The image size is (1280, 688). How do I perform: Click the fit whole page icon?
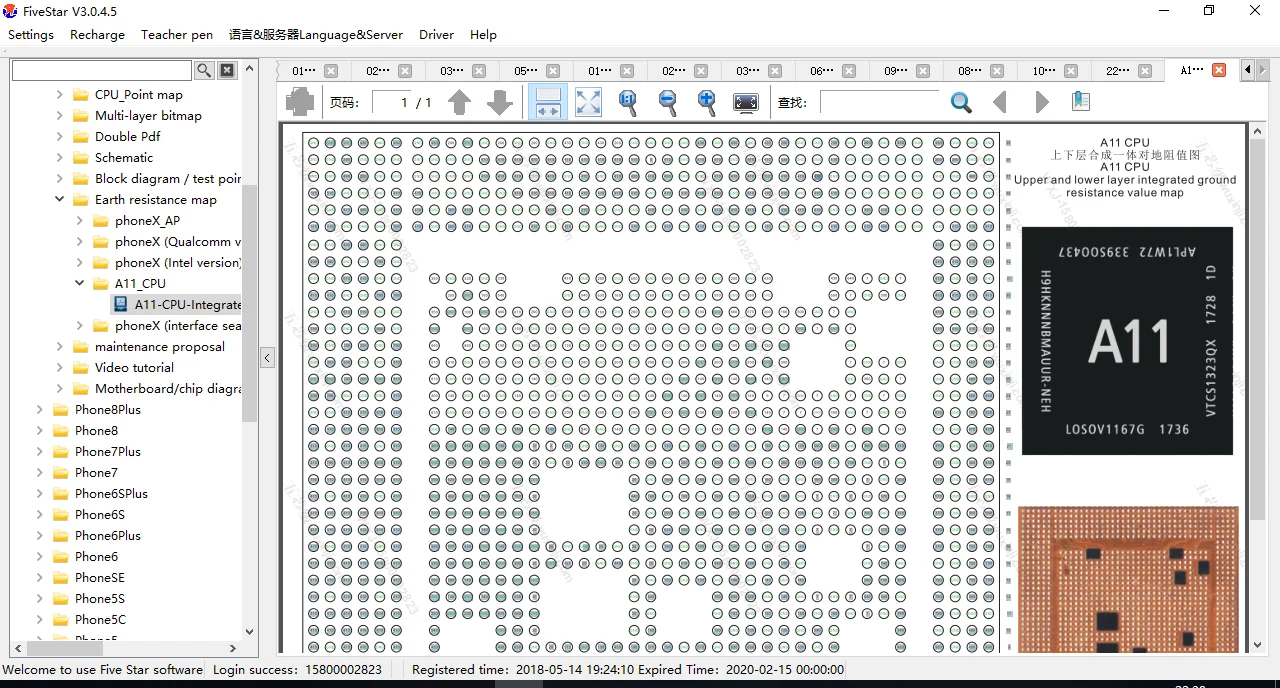[x=588, y=102]
